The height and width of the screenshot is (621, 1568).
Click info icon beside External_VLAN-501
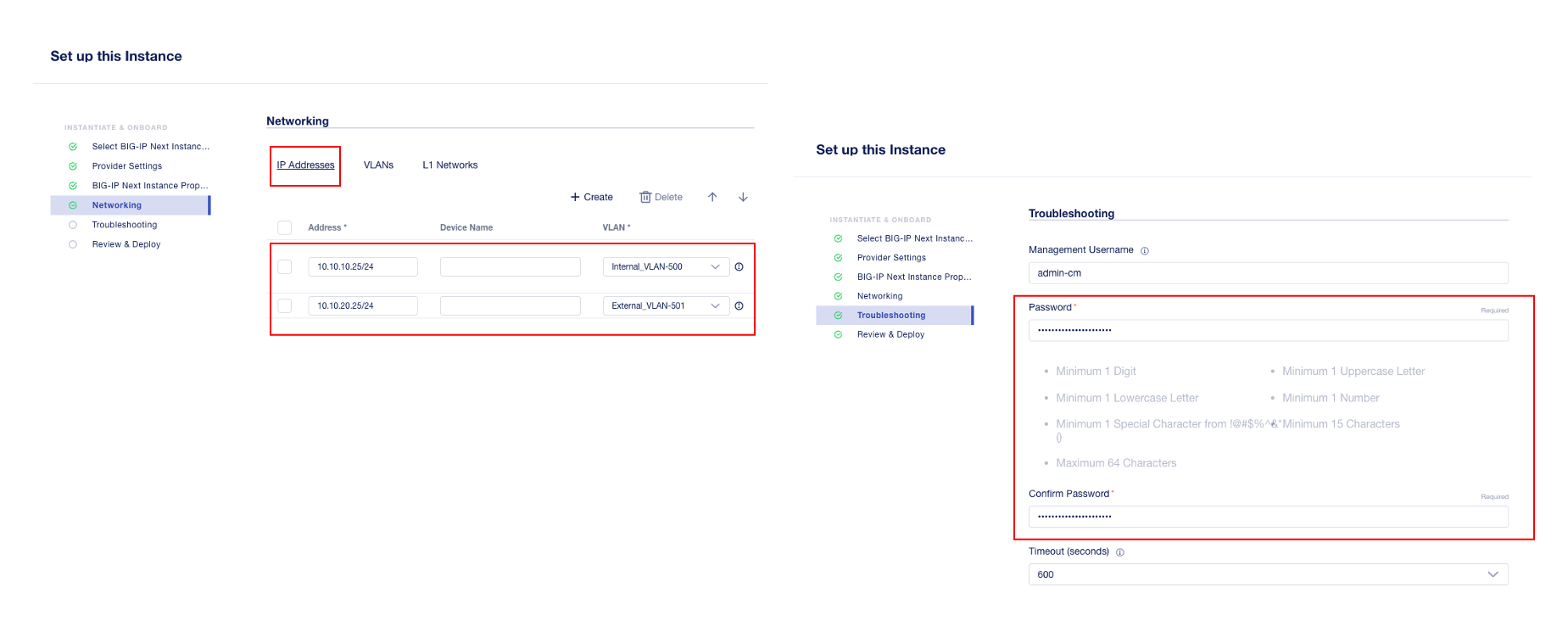739,305
